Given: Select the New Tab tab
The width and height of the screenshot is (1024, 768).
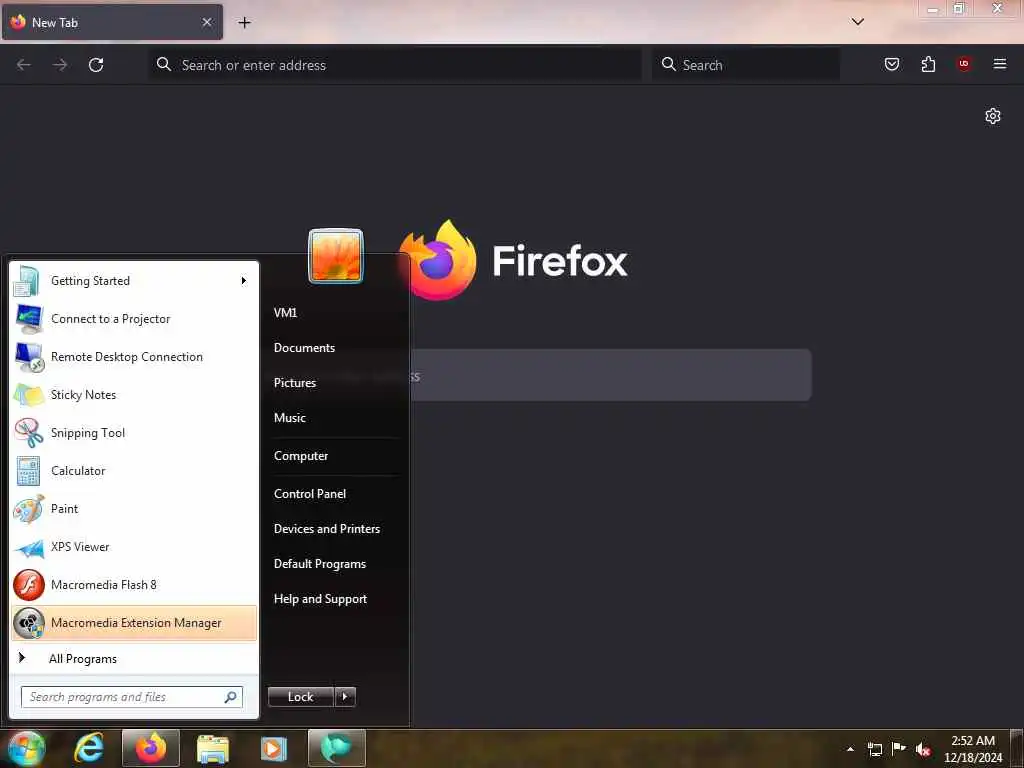Looking at the screenshot, I should click(x=112, y=22).
